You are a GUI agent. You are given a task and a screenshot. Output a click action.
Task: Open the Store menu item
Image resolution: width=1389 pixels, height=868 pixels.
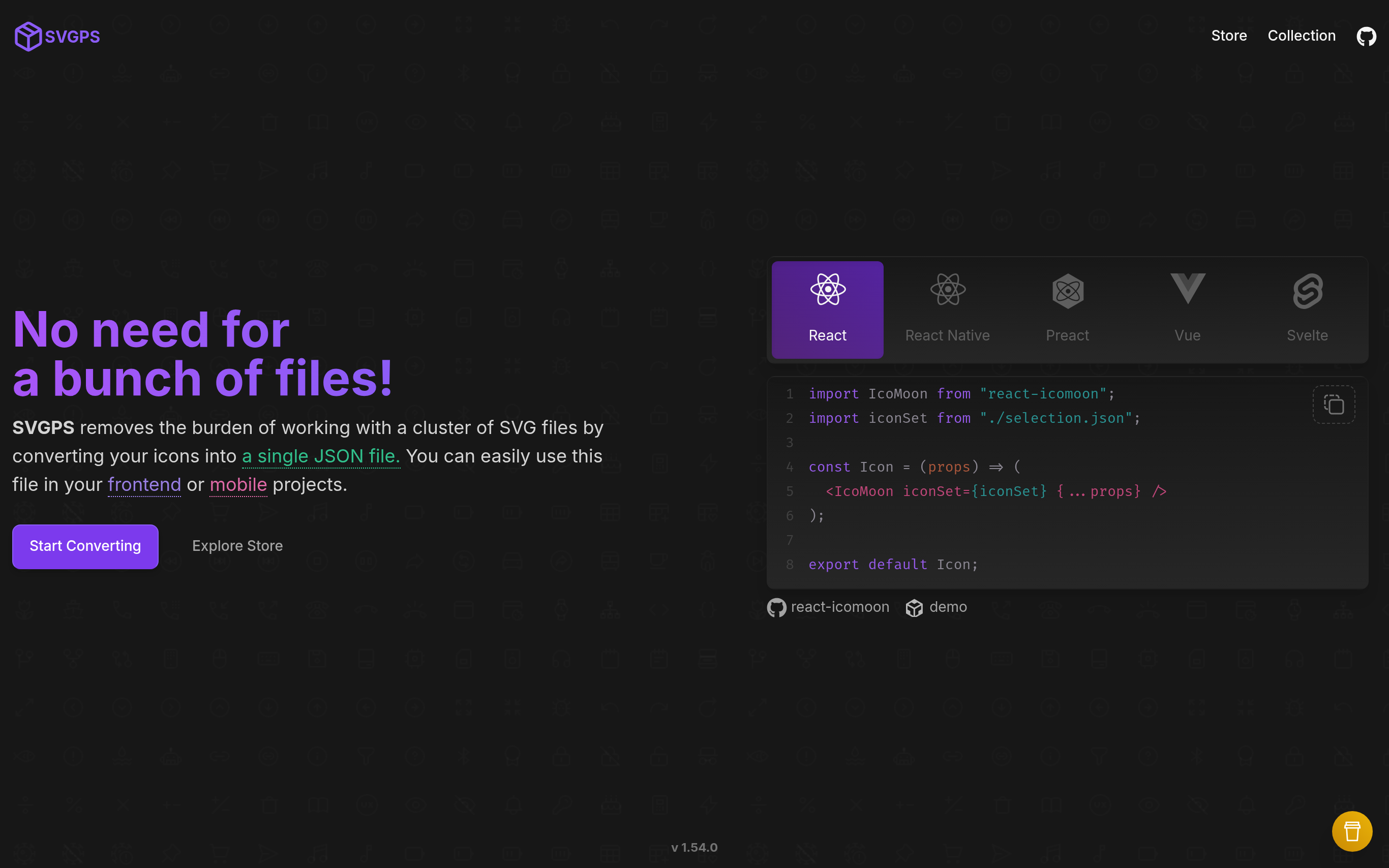pyautogui.click(x=1229, y=36)
